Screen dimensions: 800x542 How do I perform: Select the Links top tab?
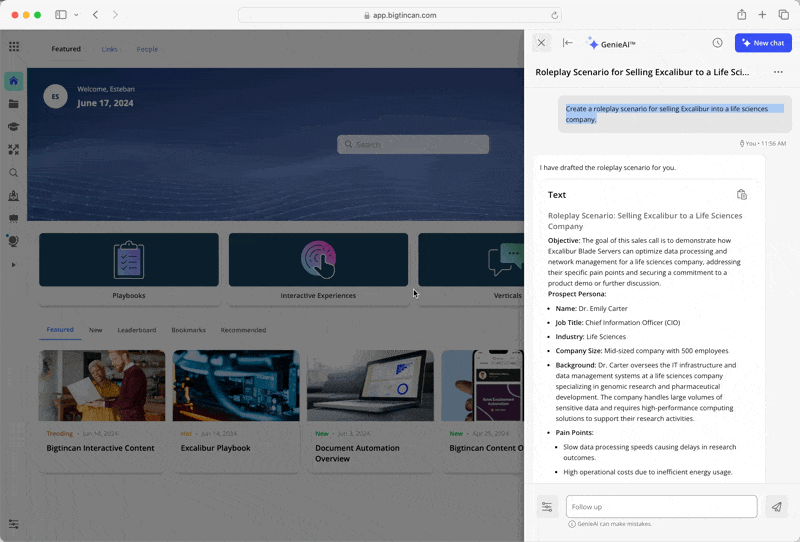pyautogui.click(x=109, y=49)
